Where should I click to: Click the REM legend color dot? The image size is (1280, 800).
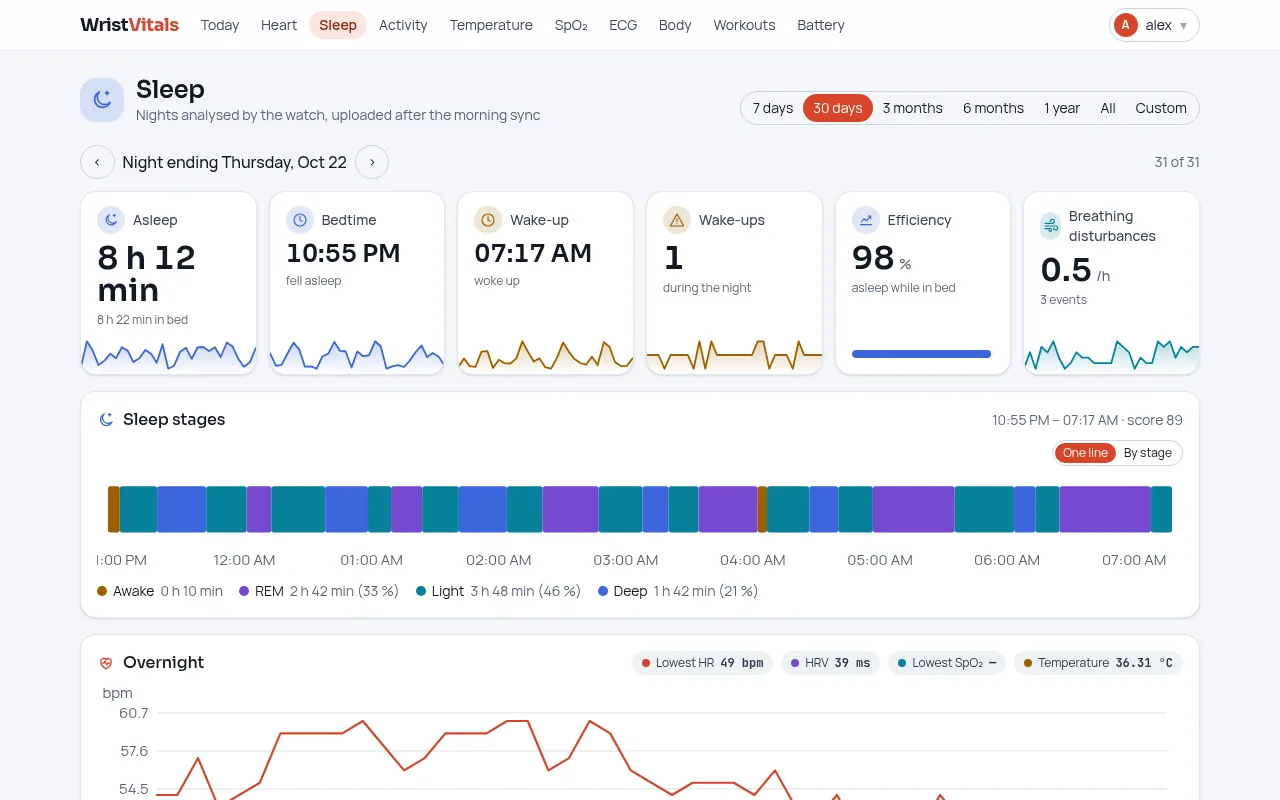tap(244, 591)
